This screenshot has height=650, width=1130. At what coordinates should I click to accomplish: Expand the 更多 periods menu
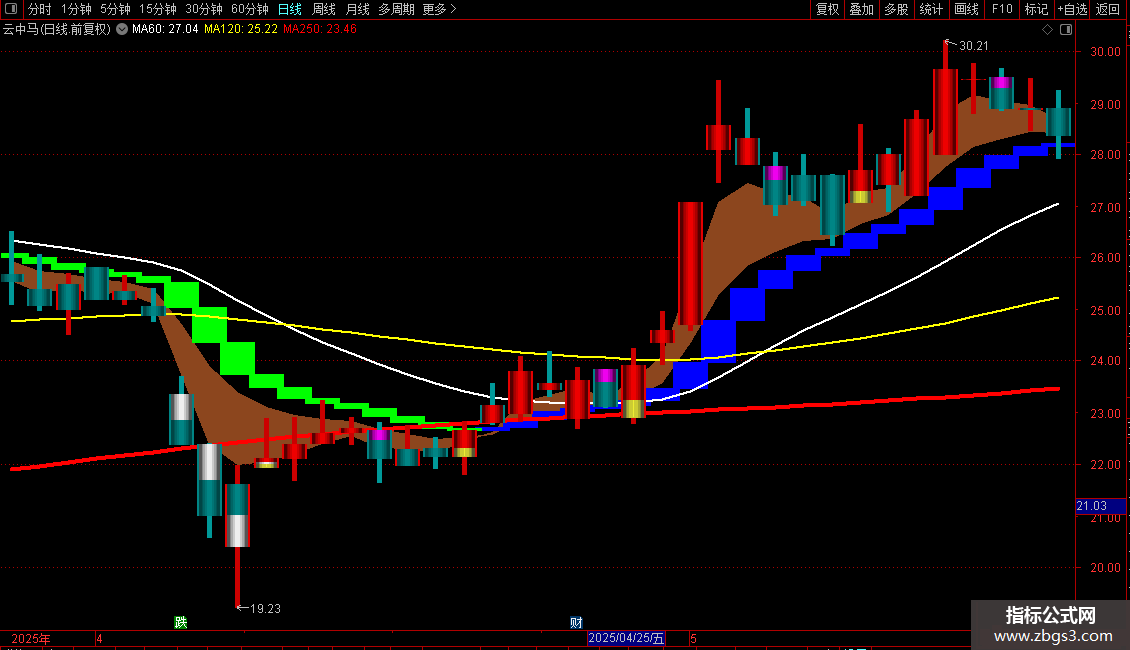pyautogui.click(x=439, y=9)
